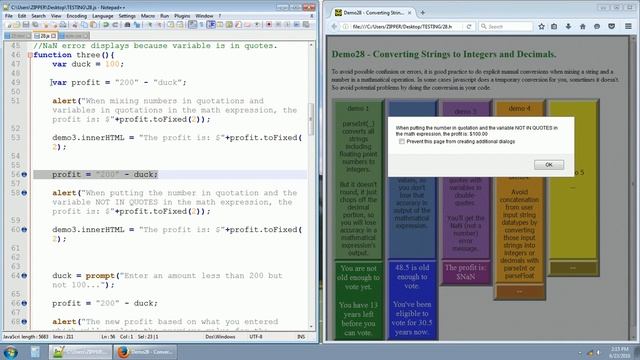Select the Demo28 Firefox tab
This screenshot has height=360, width=640.
point(373,13)
